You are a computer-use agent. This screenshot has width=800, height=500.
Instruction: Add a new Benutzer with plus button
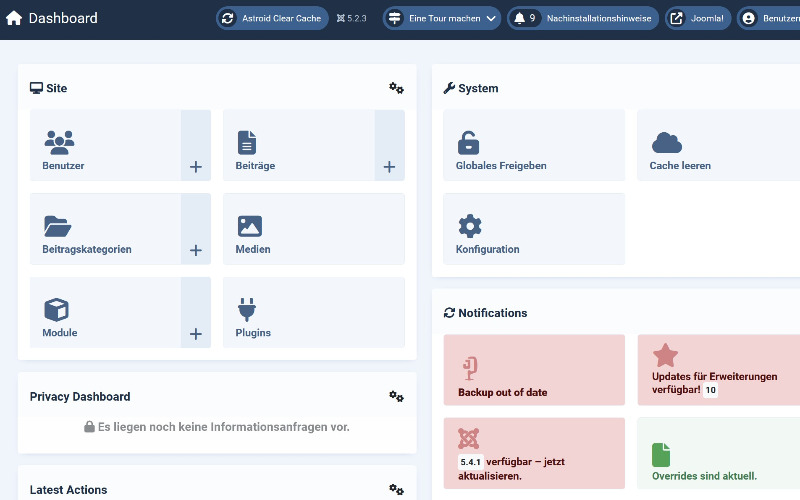[x=196, y=167]
